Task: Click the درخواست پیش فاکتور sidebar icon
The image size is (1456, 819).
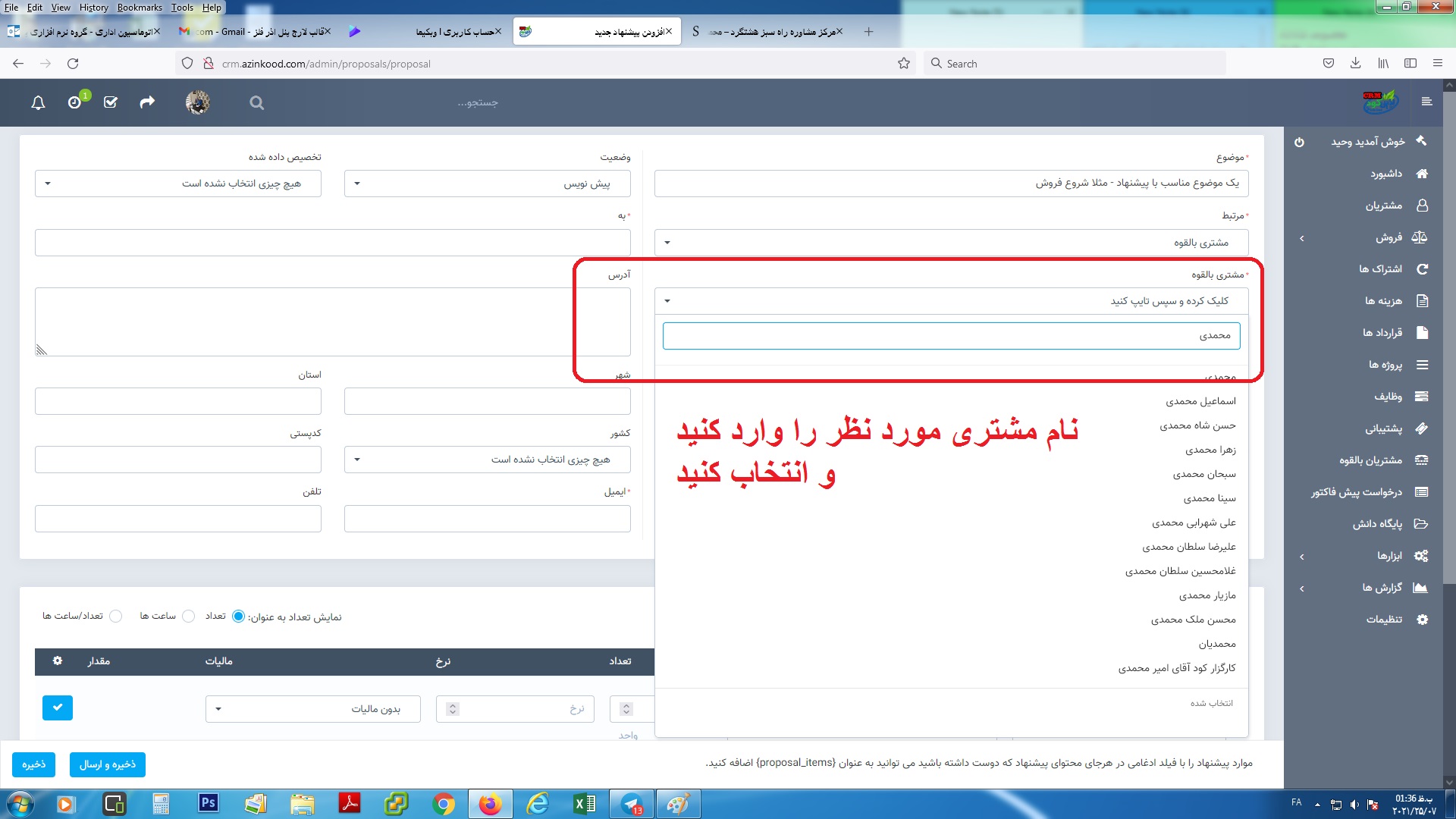Action: tap(1422, 492)
